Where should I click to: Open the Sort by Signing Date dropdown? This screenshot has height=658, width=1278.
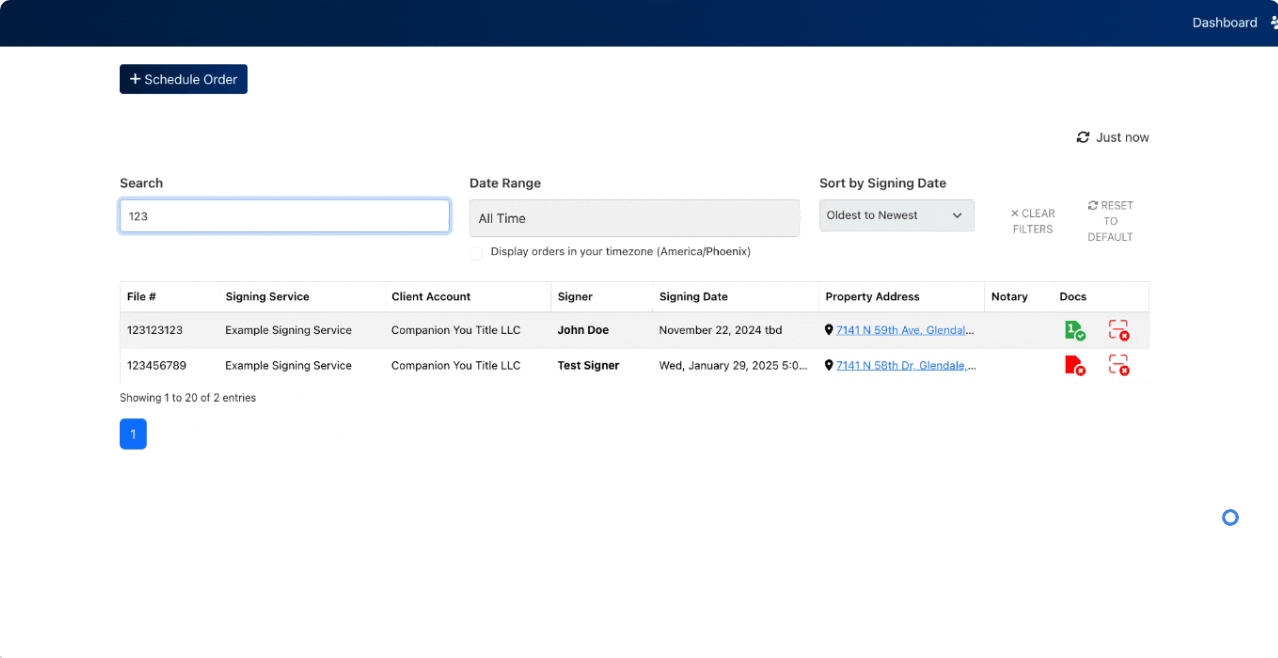coord(896,216)
